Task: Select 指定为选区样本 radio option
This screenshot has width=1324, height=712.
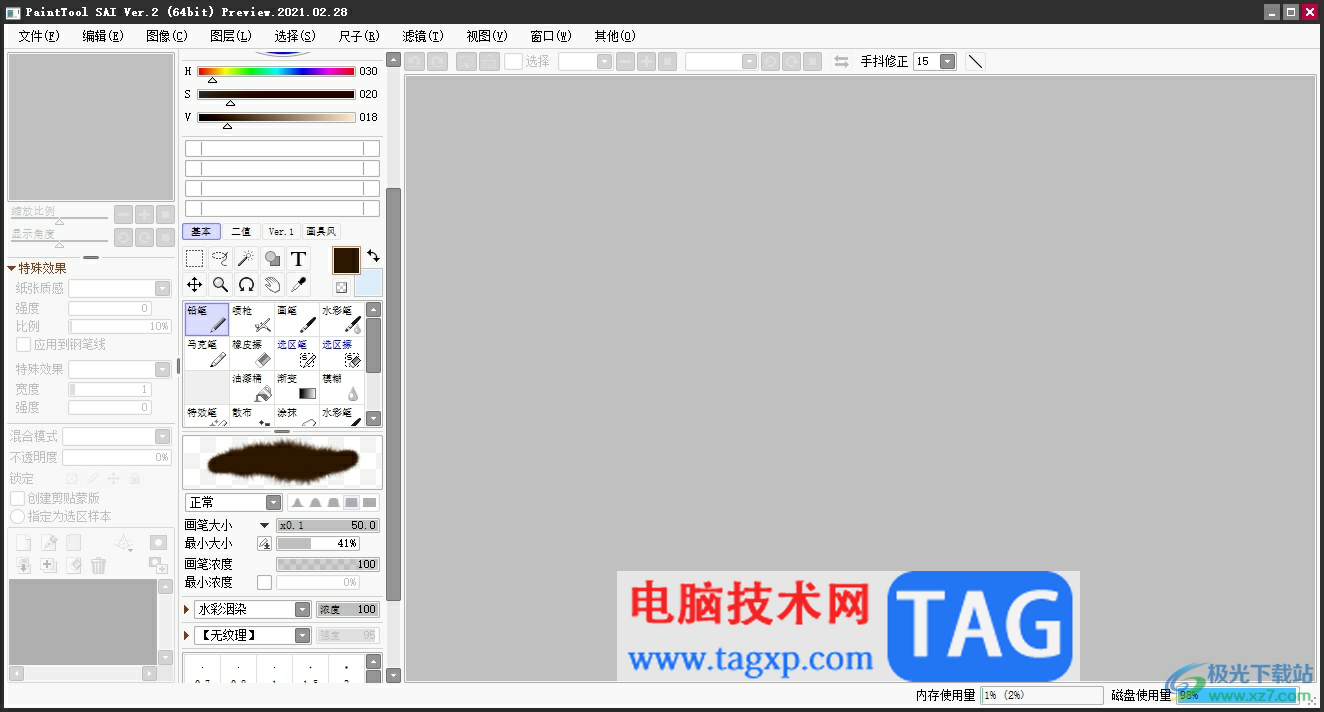Action: (x=18, y=517)
